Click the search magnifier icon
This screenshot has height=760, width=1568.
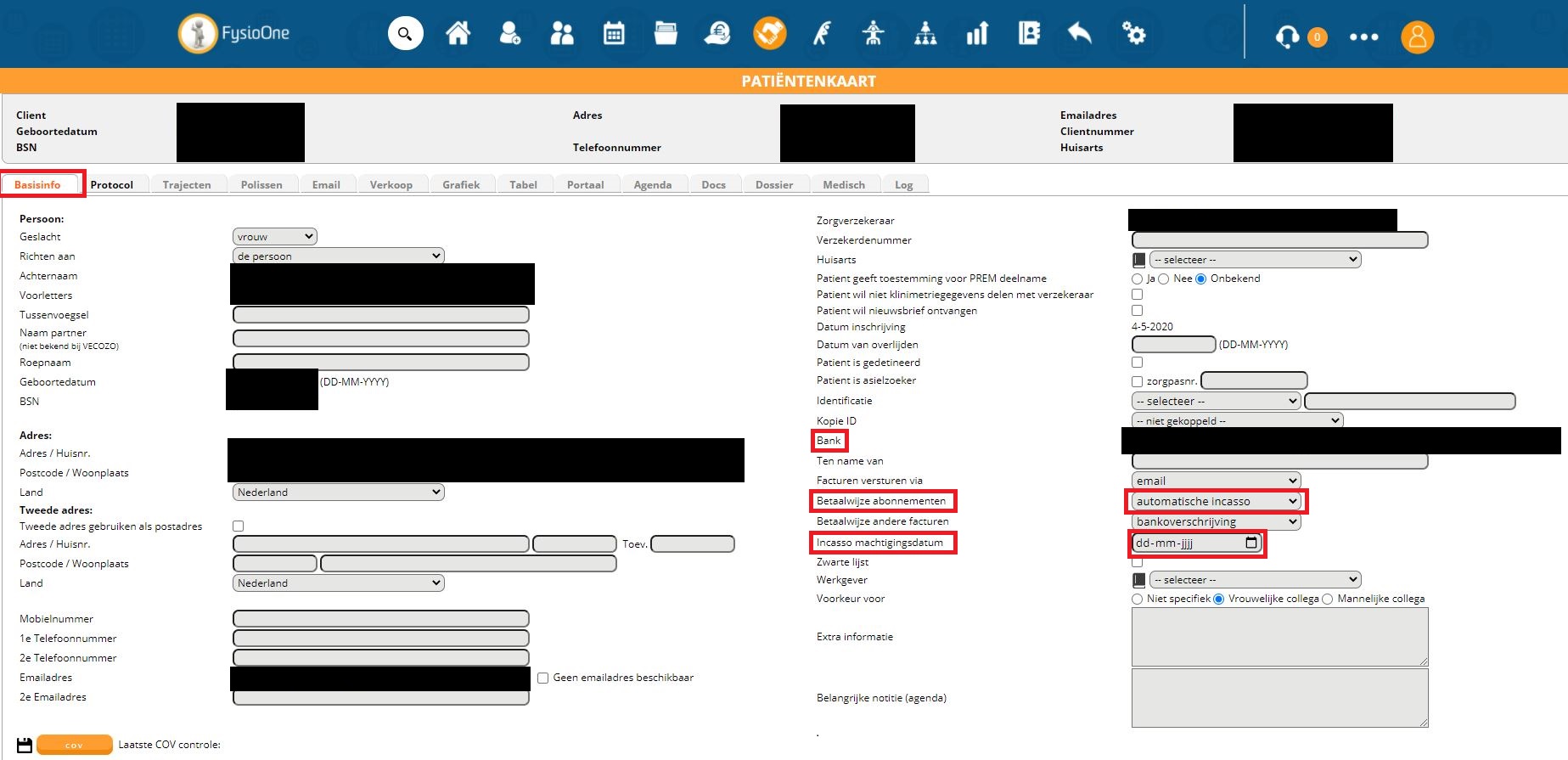(x=405, y=34)
